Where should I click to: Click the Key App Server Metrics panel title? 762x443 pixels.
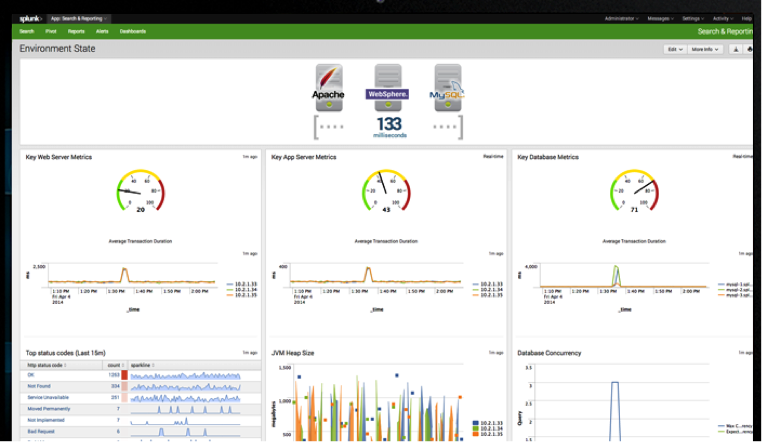pos(304,157)
